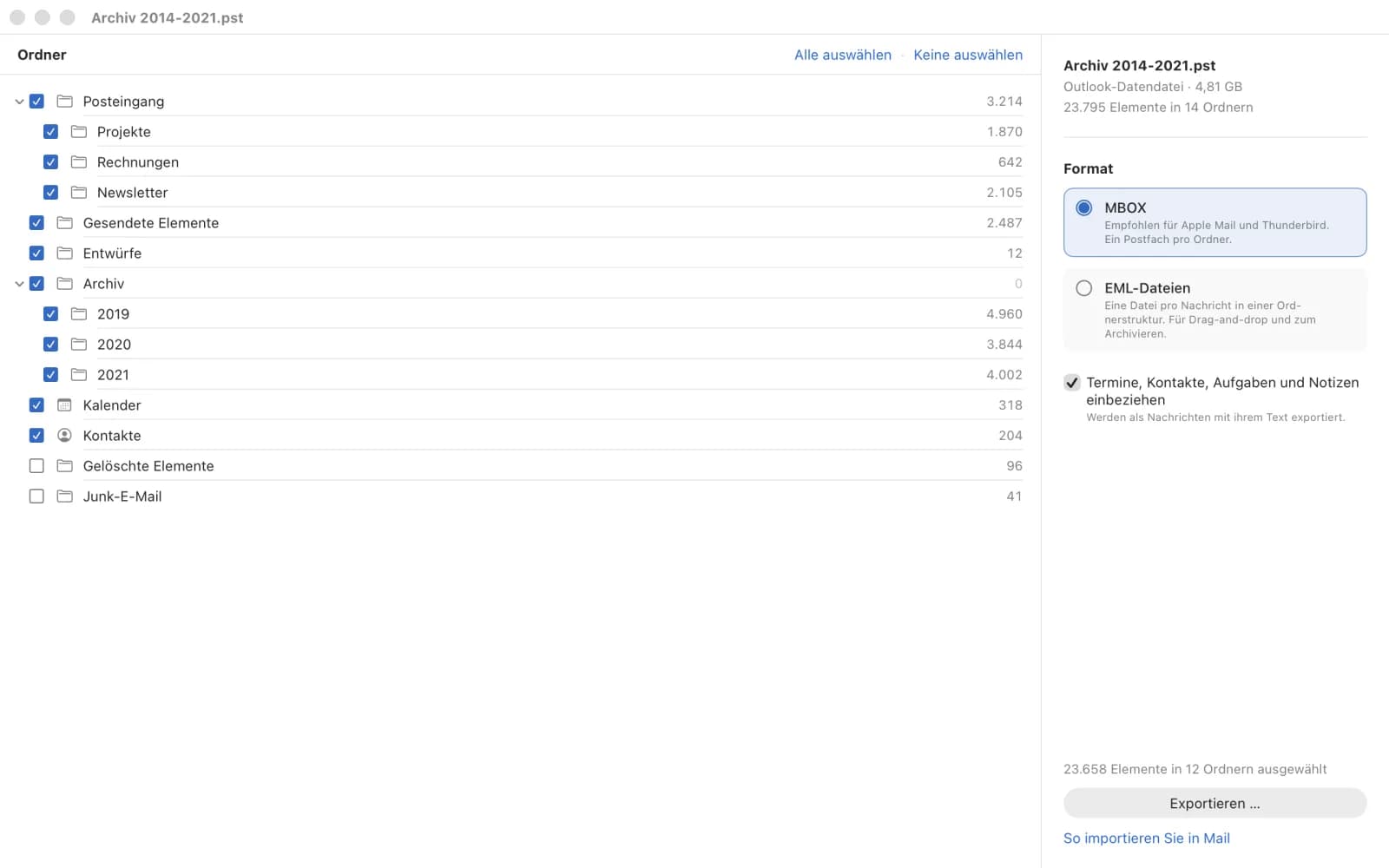Click the 2020 folder icon

(79, 345)
